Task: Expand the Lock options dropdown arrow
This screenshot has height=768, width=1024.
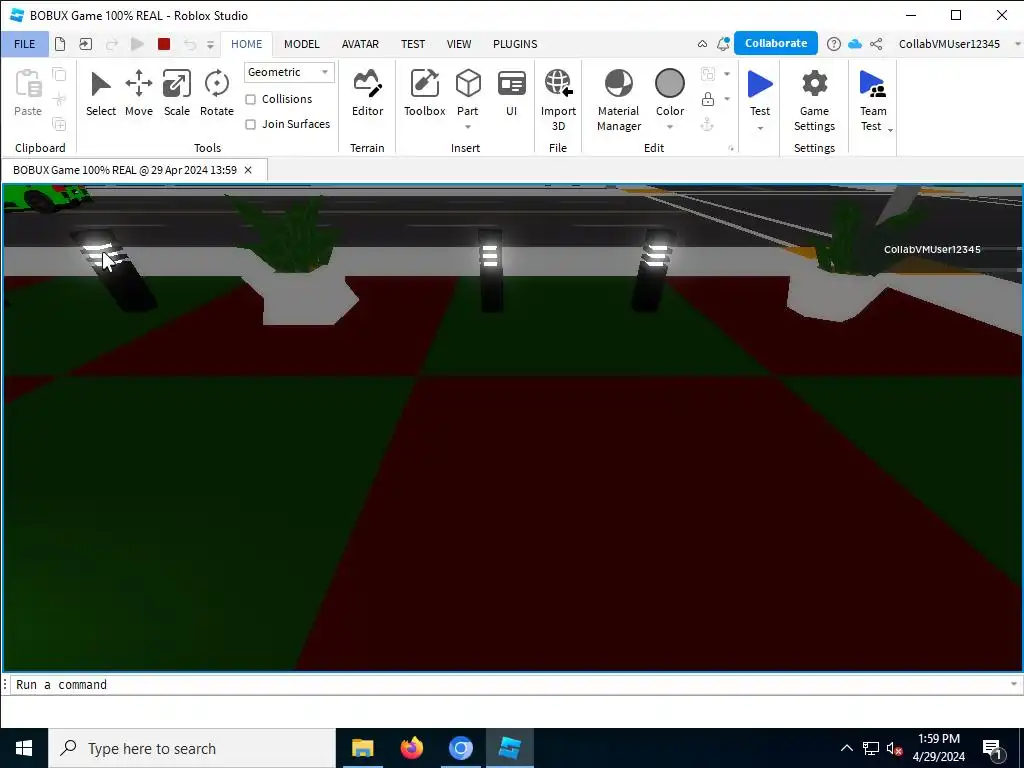Action: coord(727,99)
